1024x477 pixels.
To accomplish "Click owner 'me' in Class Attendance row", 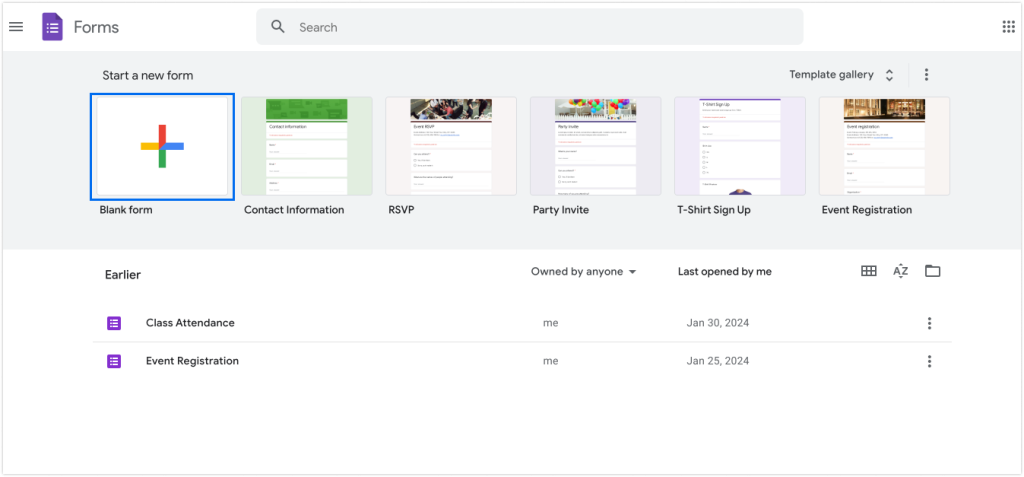I will [551, 323].
